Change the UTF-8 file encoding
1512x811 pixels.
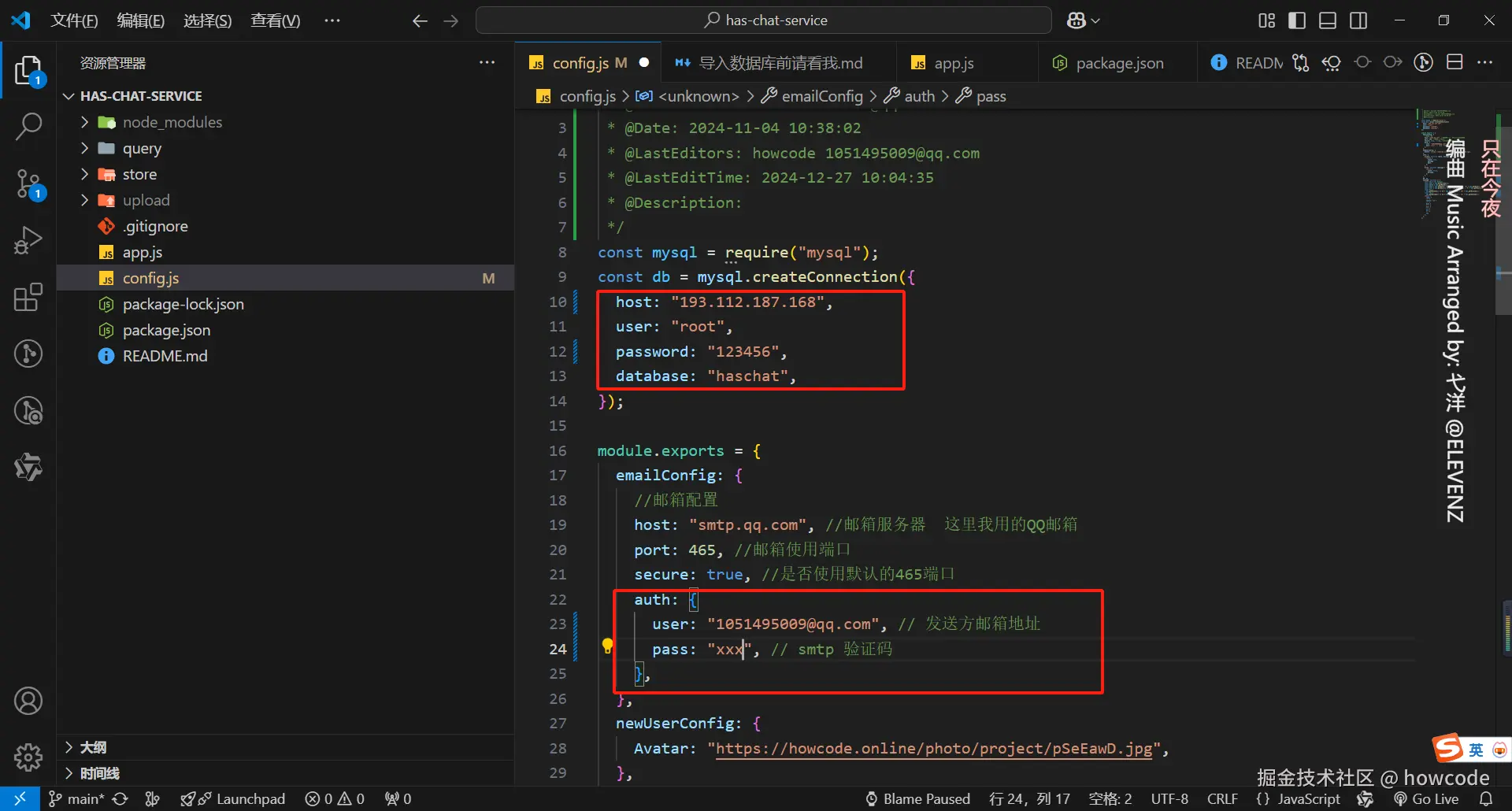[x=1169, y=798]
